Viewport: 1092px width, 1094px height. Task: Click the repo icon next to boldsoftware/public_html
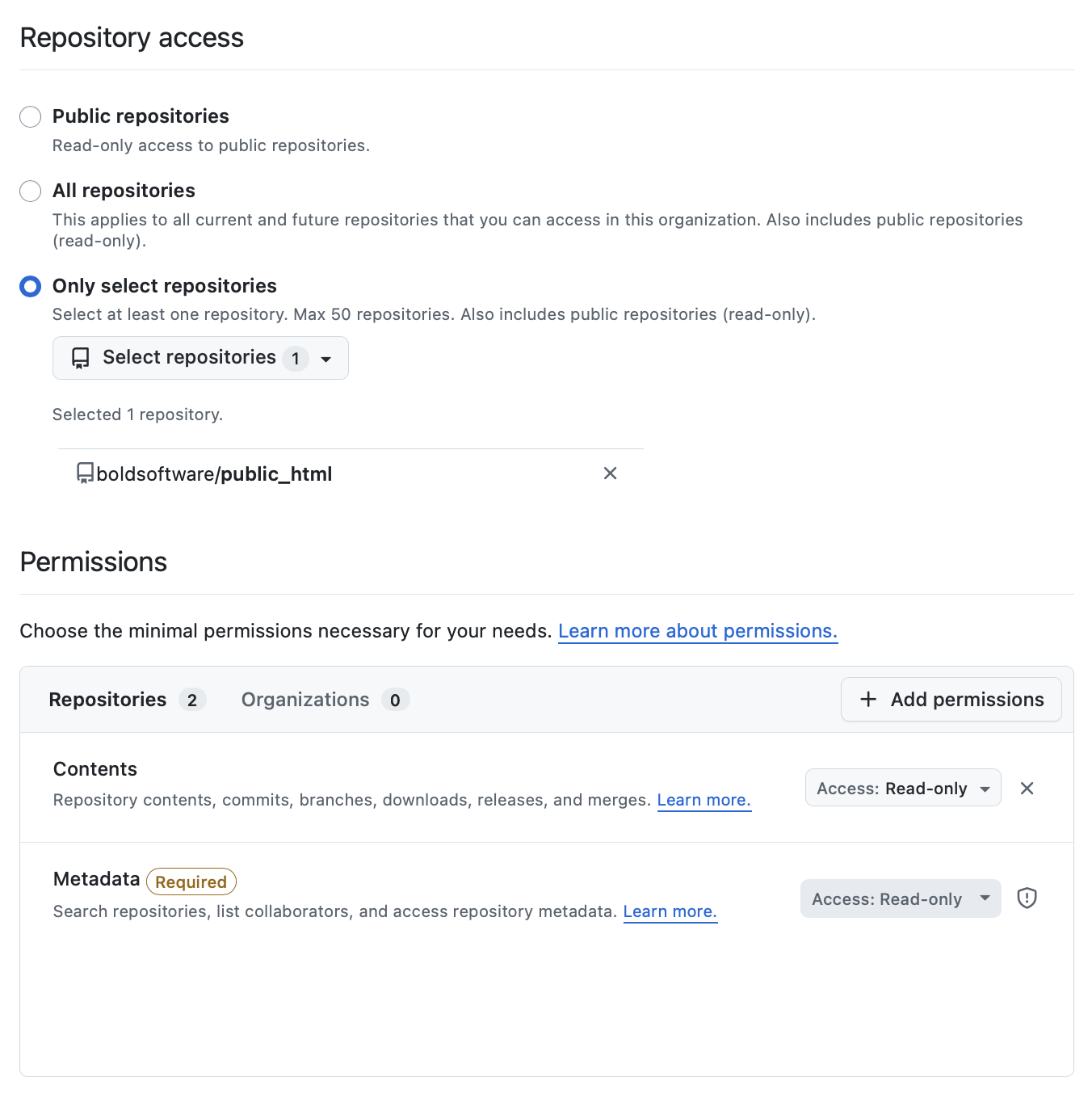pos(85,473)
